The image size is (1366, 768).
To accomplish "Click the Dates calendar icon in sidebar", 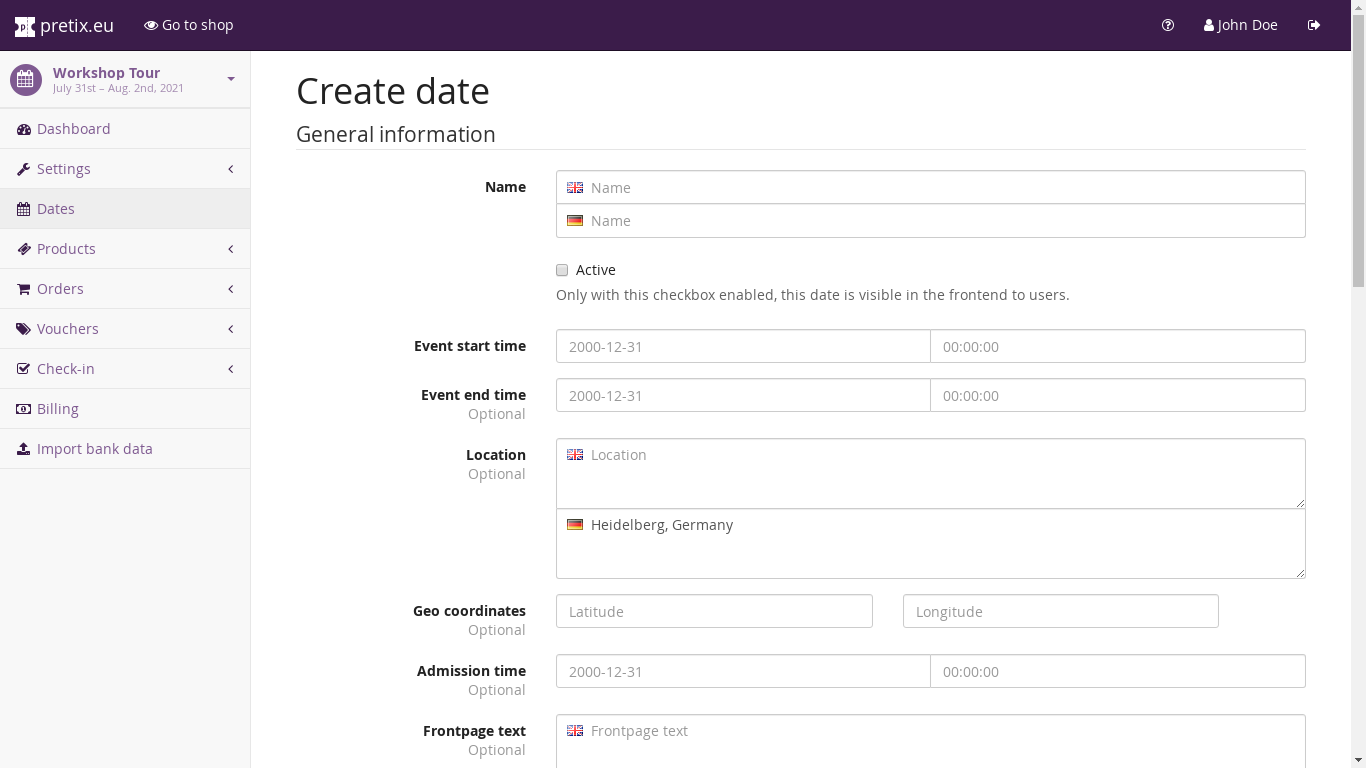I will (x=24, y=209).
